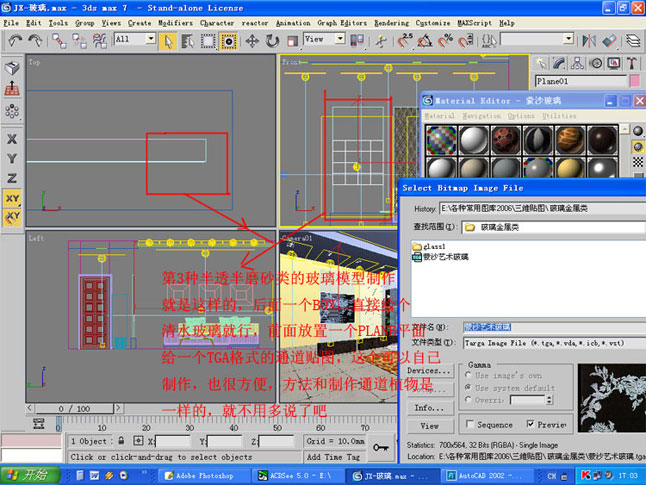Viewport: 646px width, 485px height.
Task: Click the Redo arrow in main toolbar
Action: tap(35, 41)
